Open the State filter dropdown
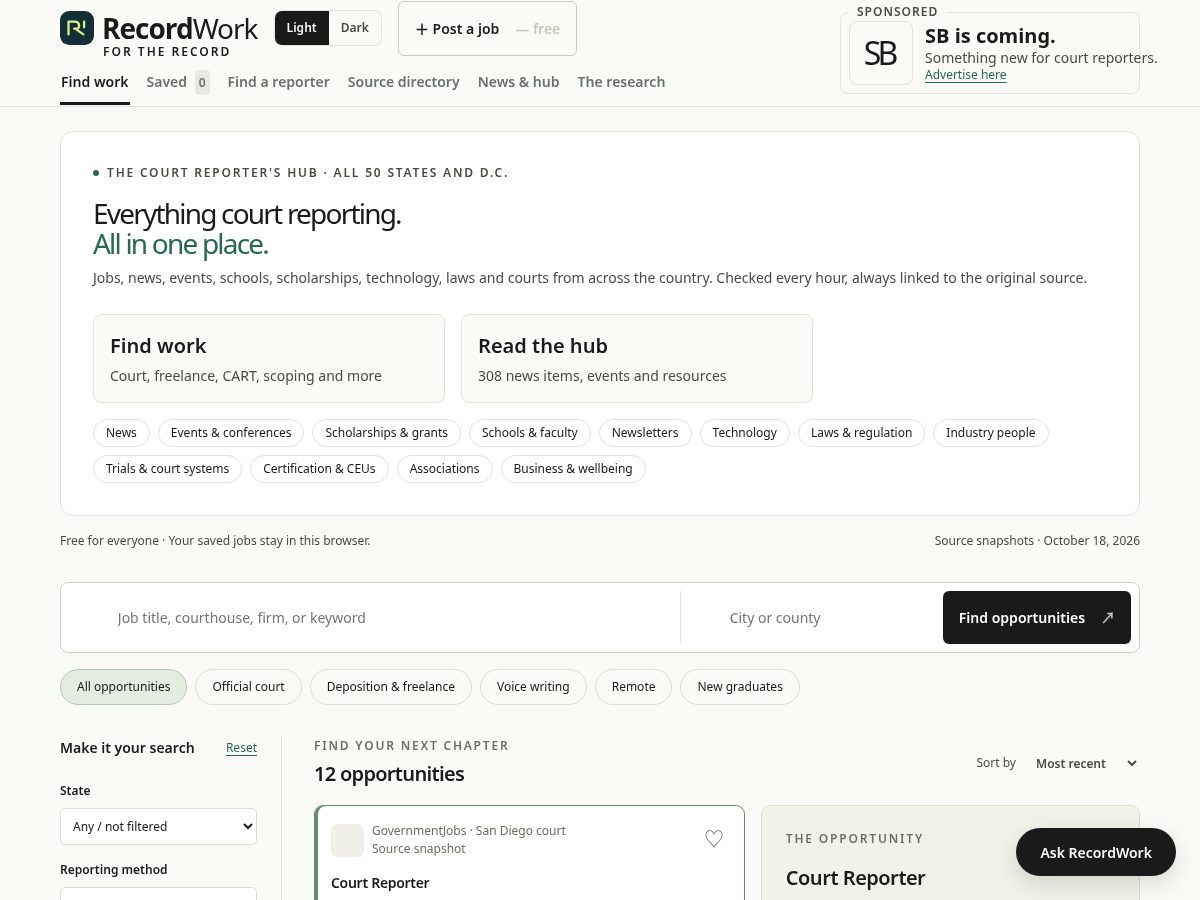Viewport: 1200px width, 900px height. tap(158, 827)
